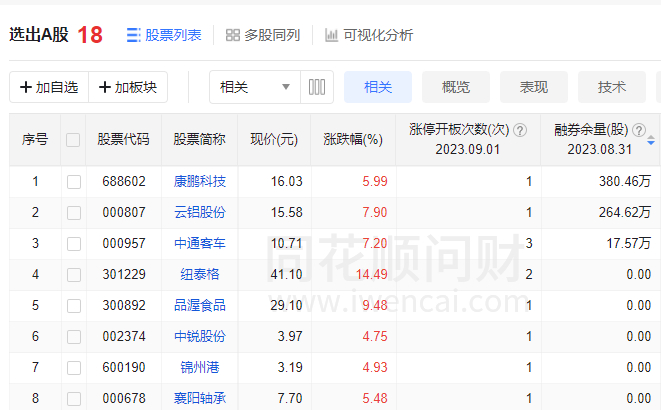The width and height of the screenshot is (661, 410).
Task: Check the box for 康鹏科技 row
Action: 74,182
